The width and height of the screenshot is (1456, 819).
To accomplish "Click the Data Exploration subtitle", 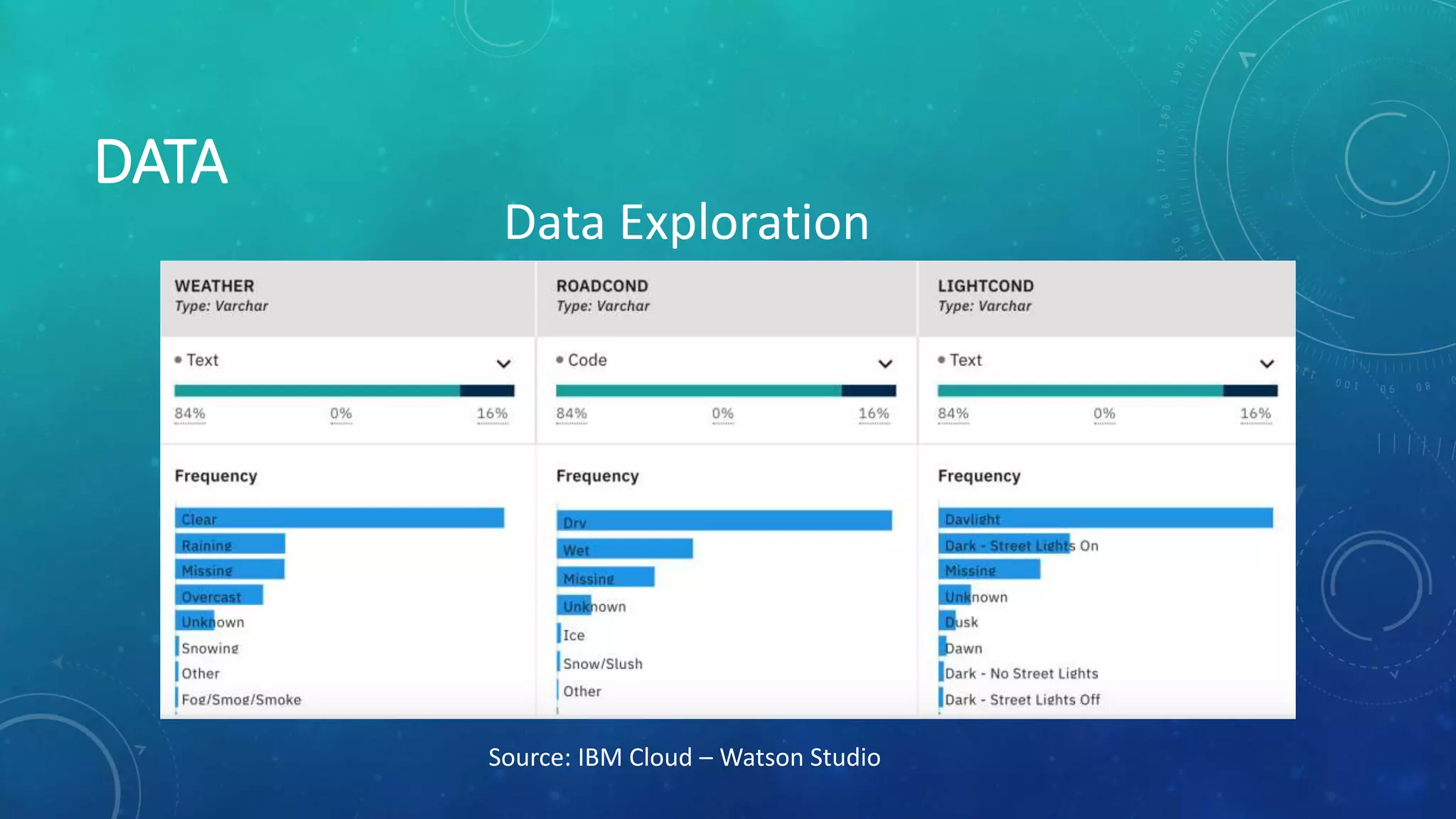I will (687, 223).
